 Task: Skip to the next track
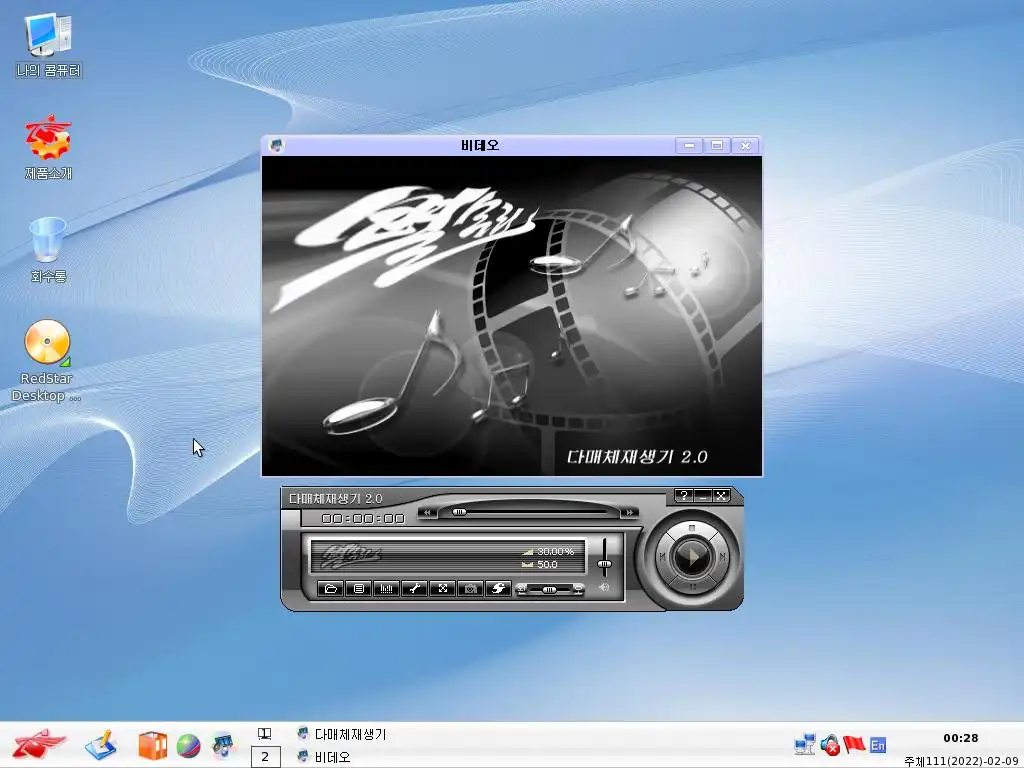coord(722,557)
